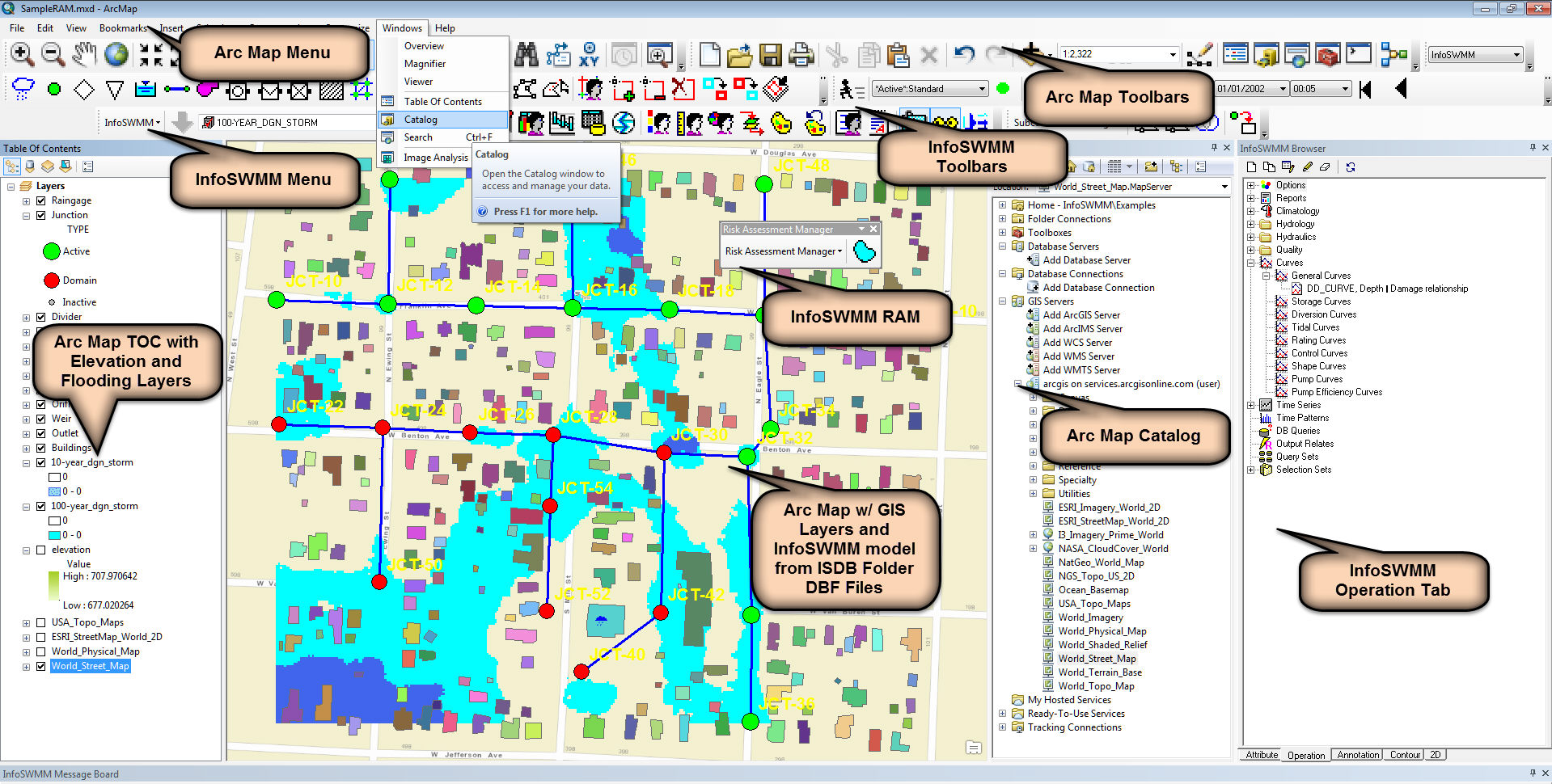The image size is (1552, 784).
Task: Open the Go To XY tool
Action: (x=590, y=54)
